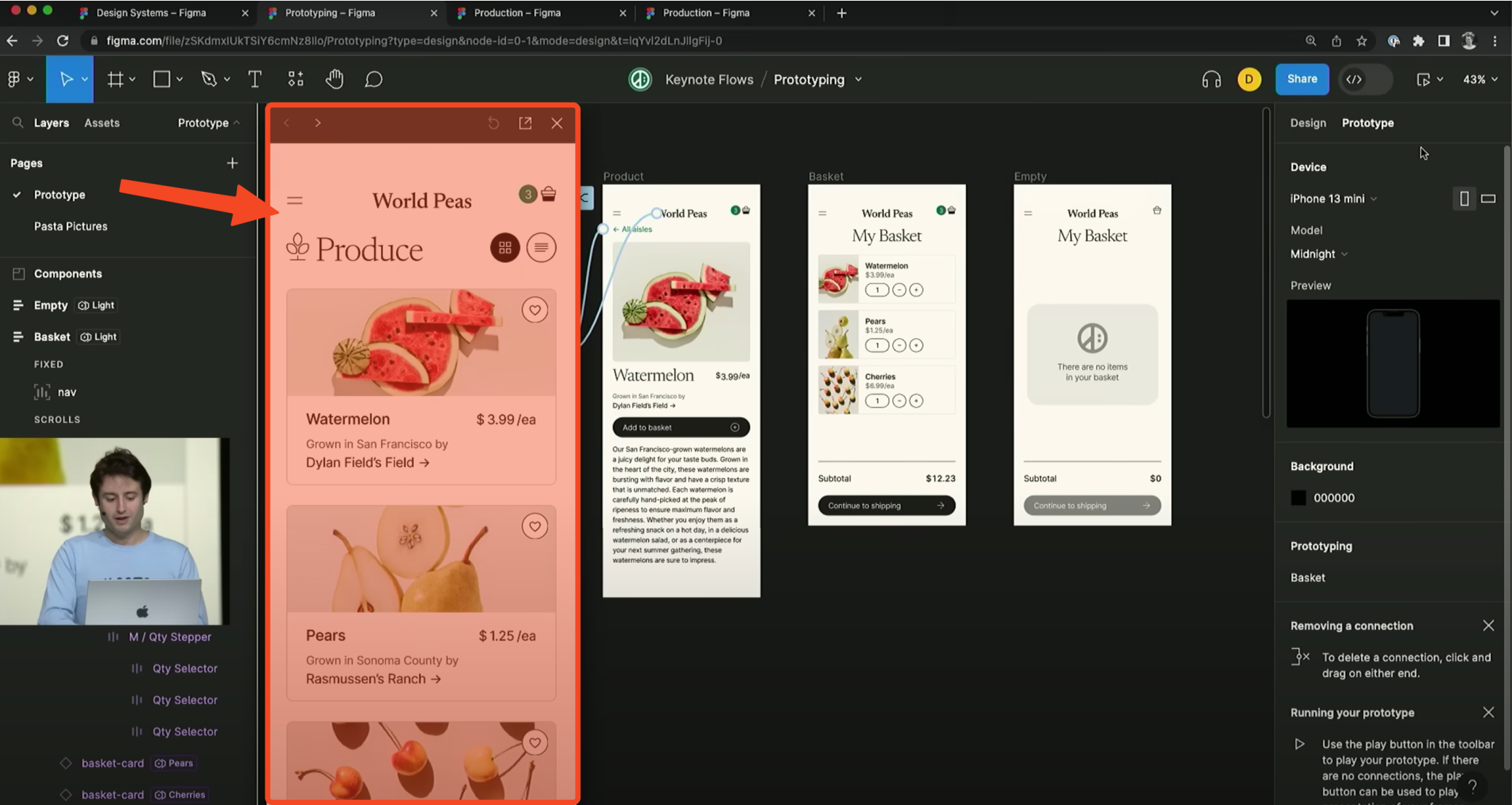Click the blue Share button
Viewport: 1512px width, 805px height.
(x=1302, y=79)
